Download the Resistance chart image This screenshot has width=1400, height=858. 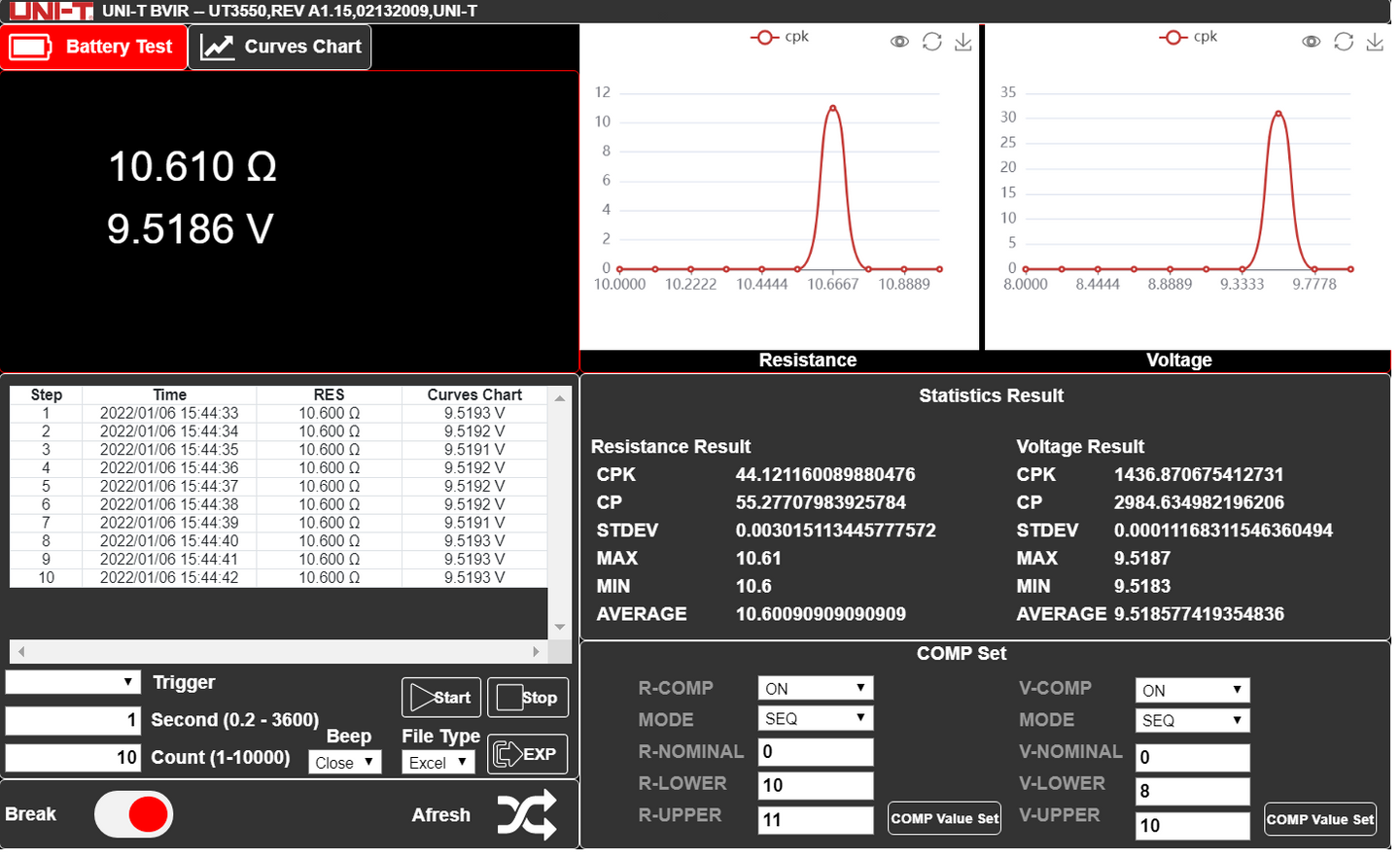pos(962,42)
